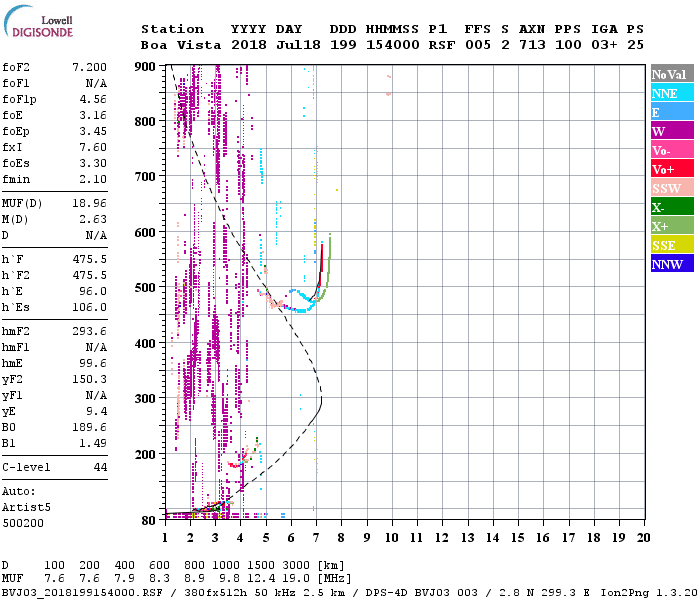Click the yF2 value 150.3
The height and width of the screenshot is (600, 700).
[x=89, y=379]
